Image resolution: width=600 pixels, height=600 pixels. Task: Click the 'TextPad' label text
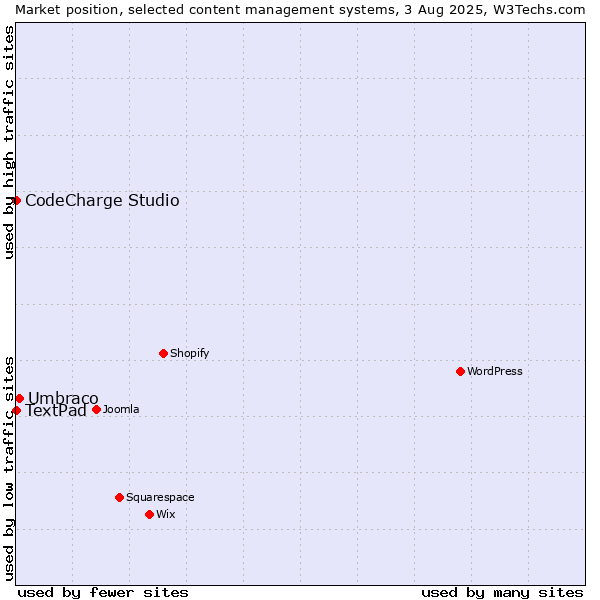(x=56, y=411)
